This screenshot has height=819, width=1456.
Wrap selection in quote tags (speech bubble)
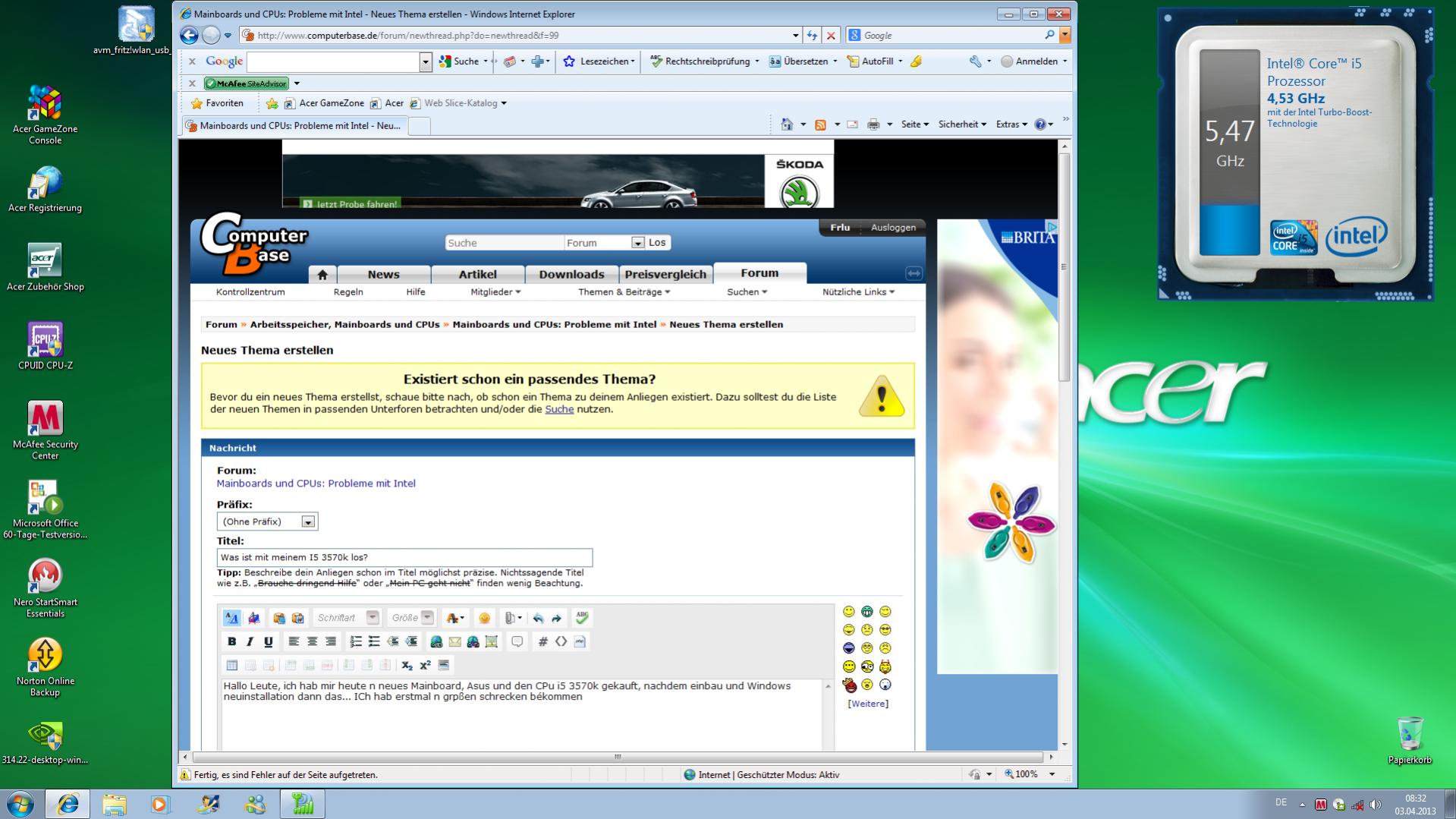(517, 641)
